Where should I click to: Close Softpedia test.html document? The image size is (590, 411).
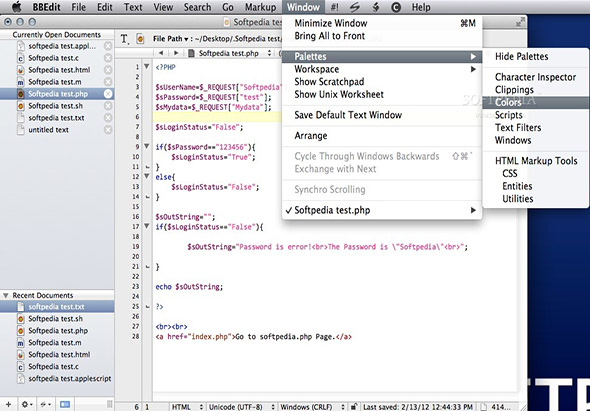point(108,70)
